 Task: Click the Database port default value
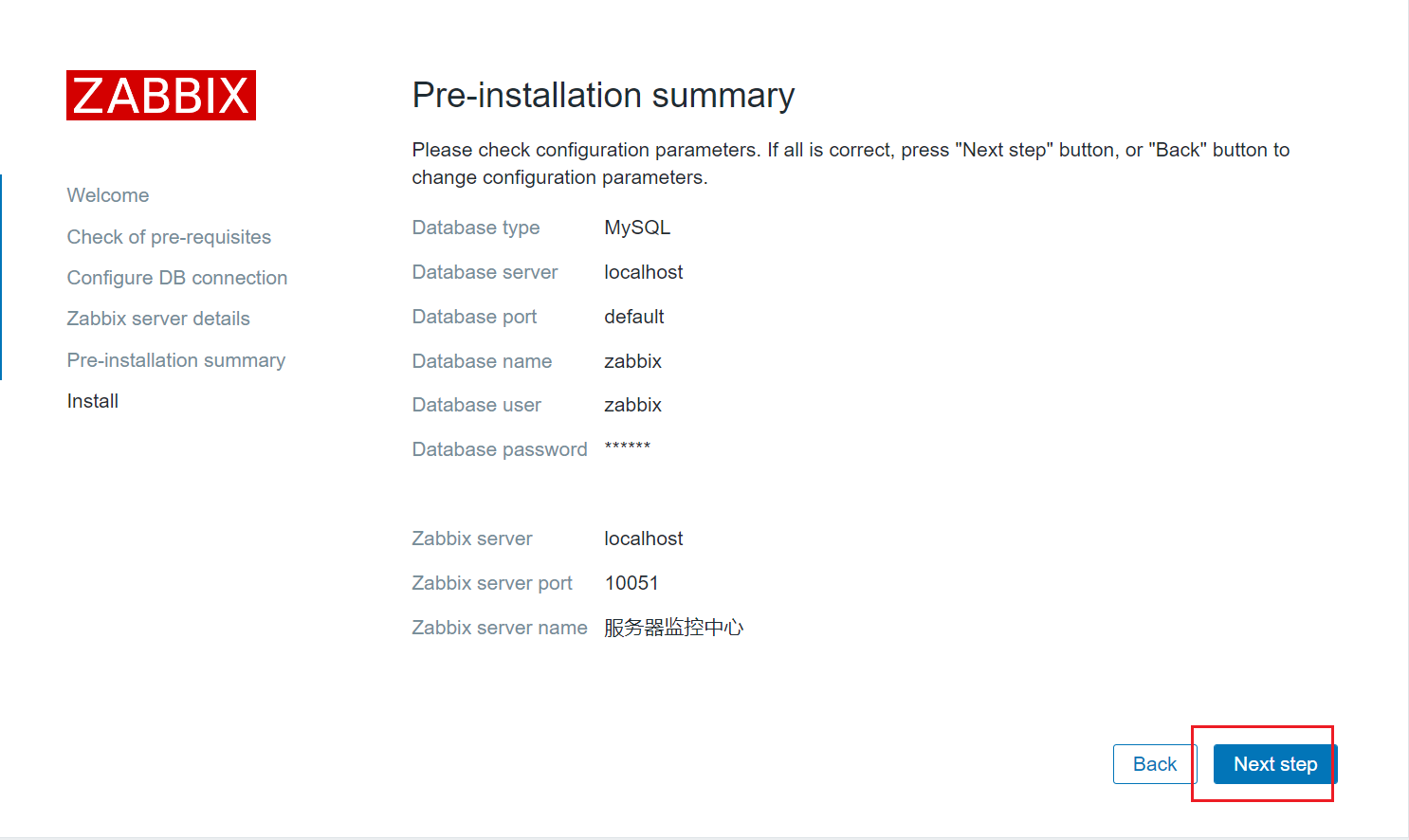click(634, 317)
